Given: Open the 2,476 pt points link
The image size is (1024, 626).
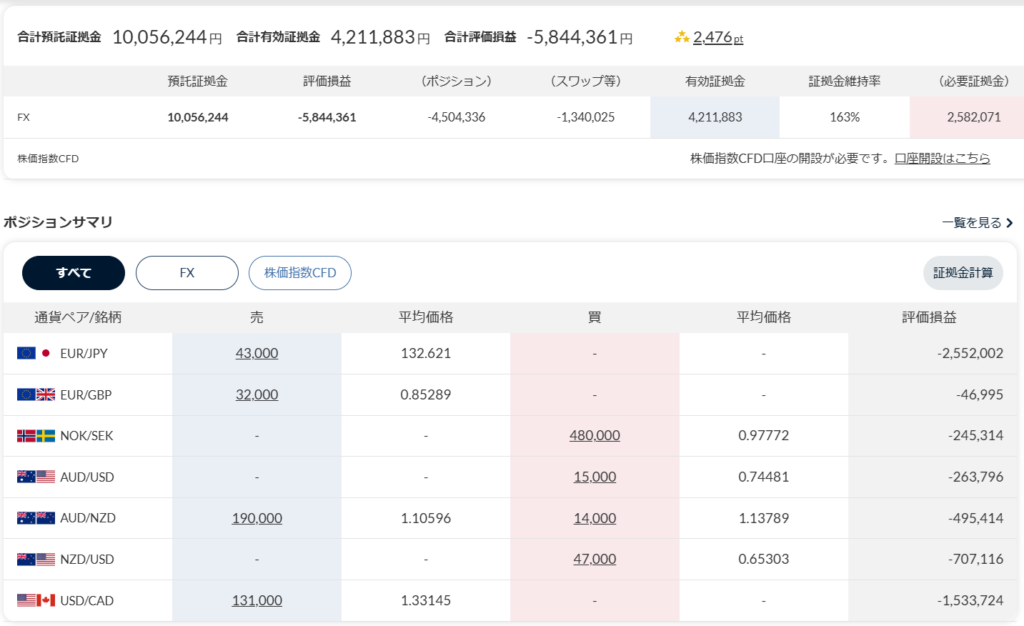Looking at the screenshot, I should [x=717, y=38].
